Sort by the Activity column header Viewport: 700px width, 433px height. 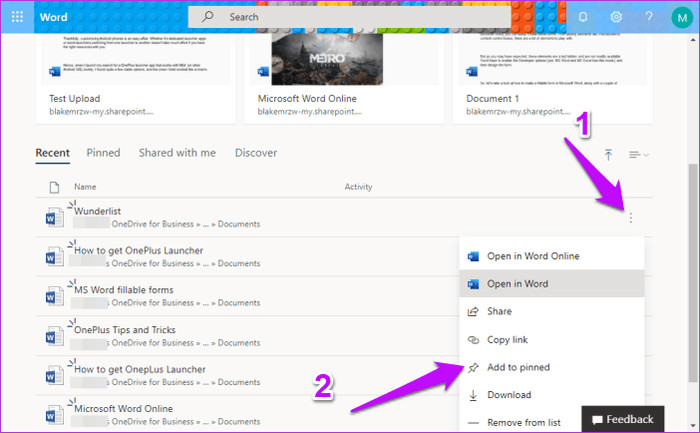[358, 187]
